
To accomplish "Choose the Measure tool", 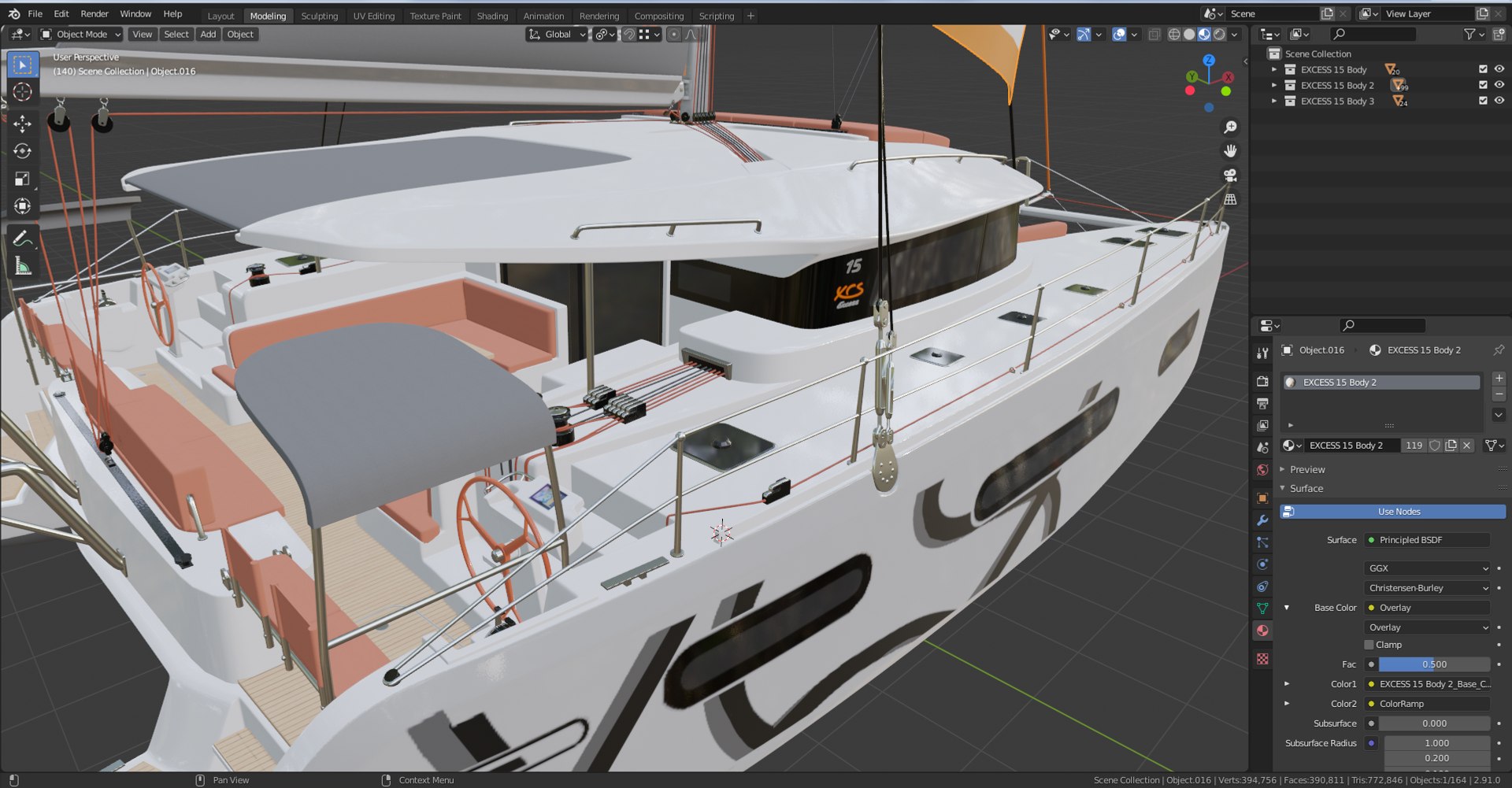I will (23, 266).
